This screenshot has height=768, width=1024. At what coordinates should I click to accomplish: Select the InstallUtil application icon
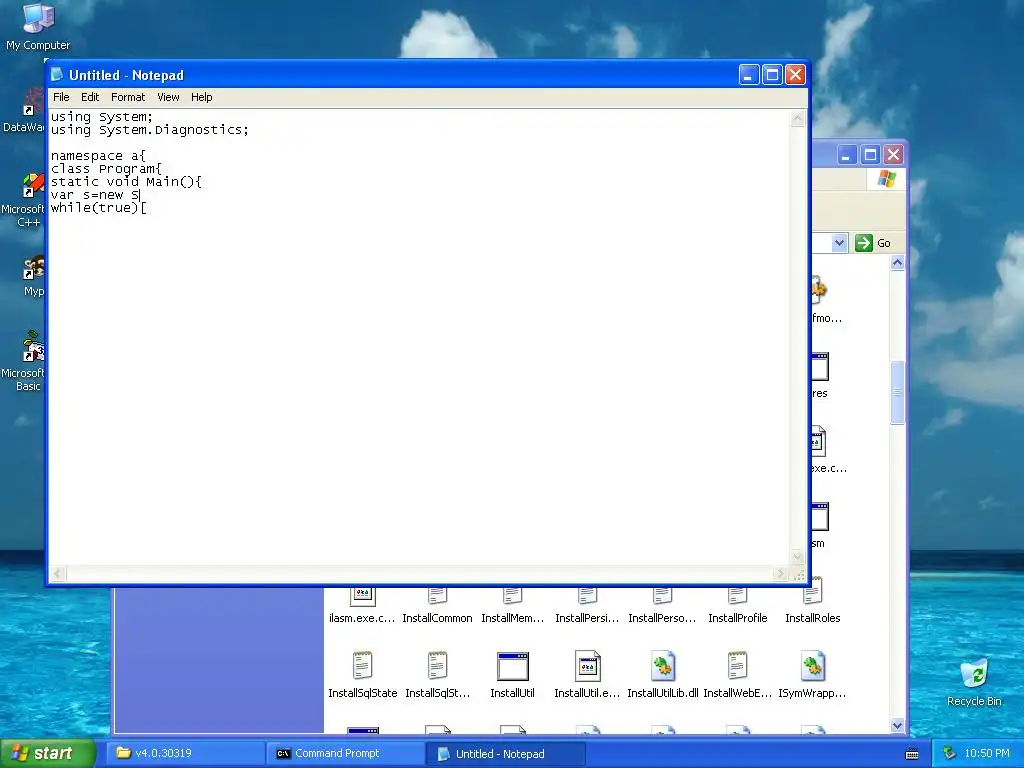pos(513,675)
